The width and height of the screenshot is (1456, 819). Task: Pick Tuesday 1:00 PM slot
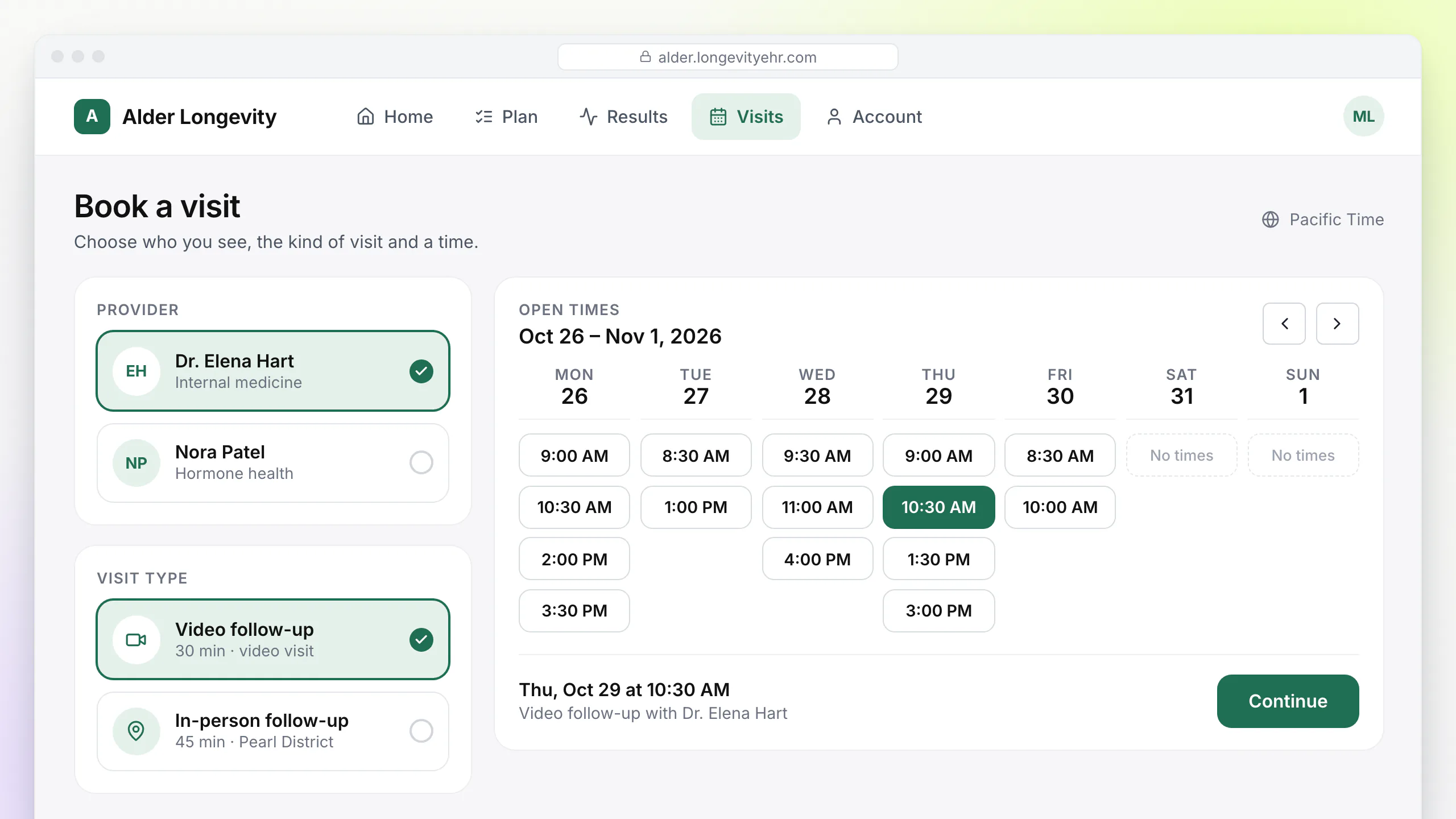pos(696,507)
